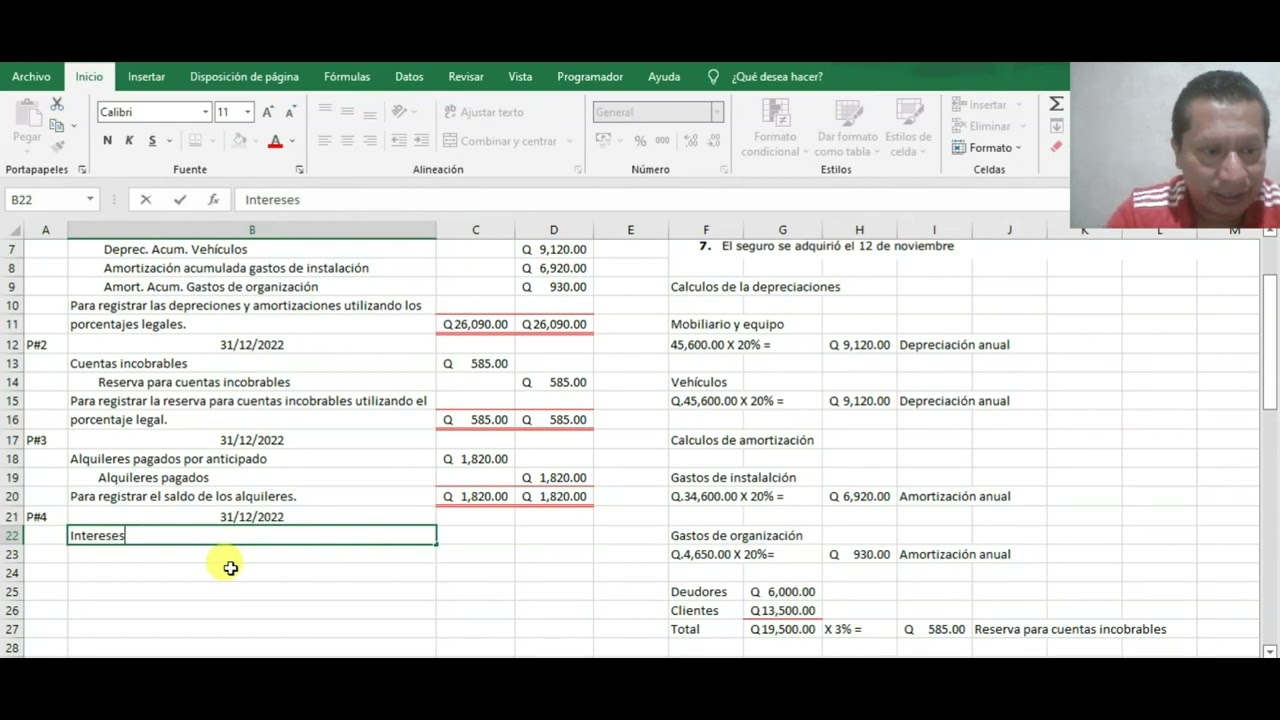Open the Programador ribbon tab
Image resolution: width=1280 pixels, height=720 pixels.
[590, 76]
